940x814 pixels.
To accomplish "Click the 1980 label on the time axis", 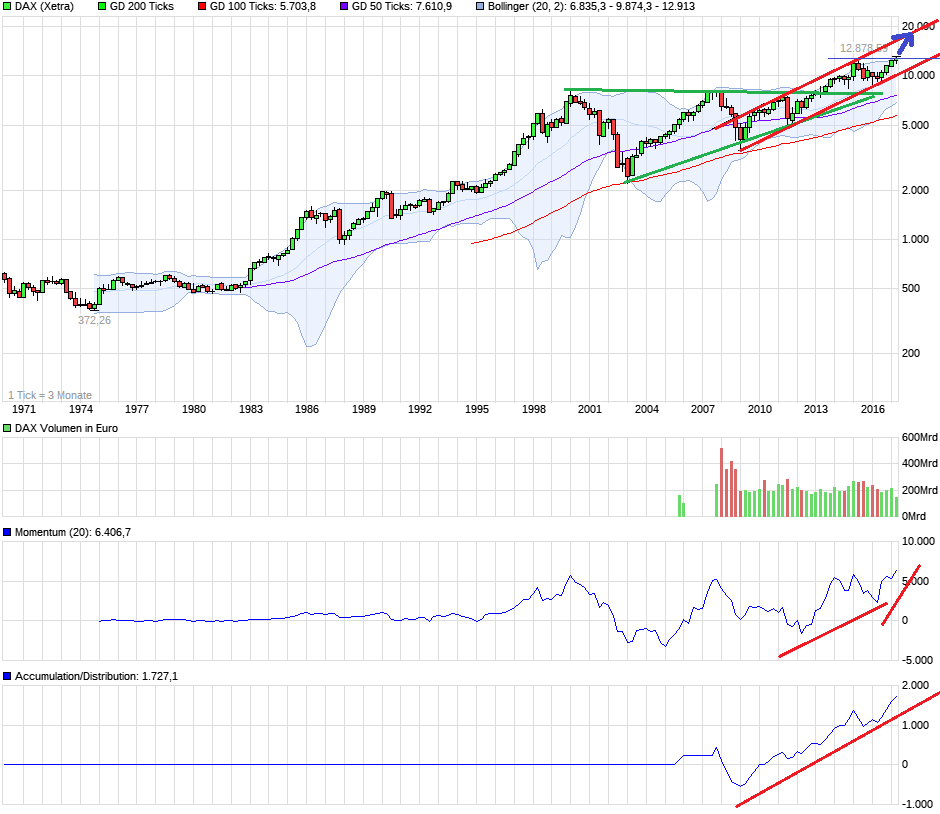I will [x=194, y=409].
